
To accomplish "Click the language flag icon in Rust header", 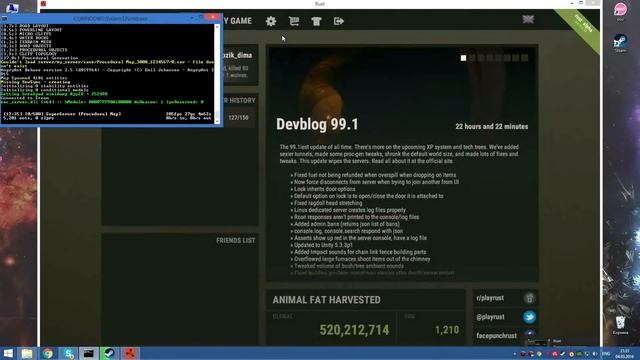I will coord(528,20).
